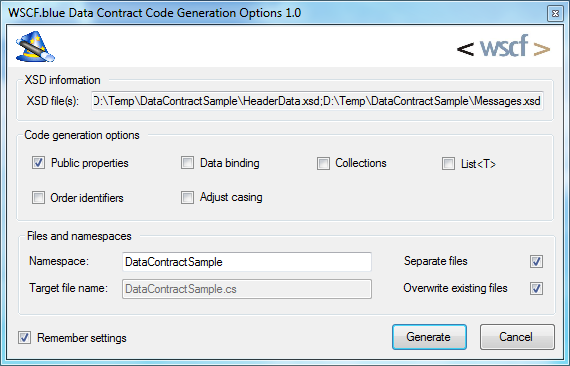Click the Target file name field
Image resolution: width=570 pixels, height=366 pixels.
pyautogui.click(x=247, y=289)
